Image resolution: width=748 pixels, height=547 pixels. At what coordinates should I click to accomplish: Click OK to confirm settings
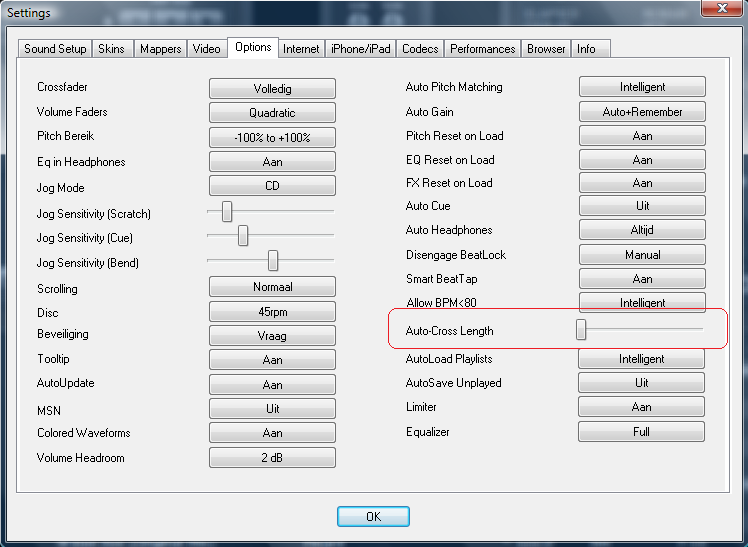tap(373, 516)
